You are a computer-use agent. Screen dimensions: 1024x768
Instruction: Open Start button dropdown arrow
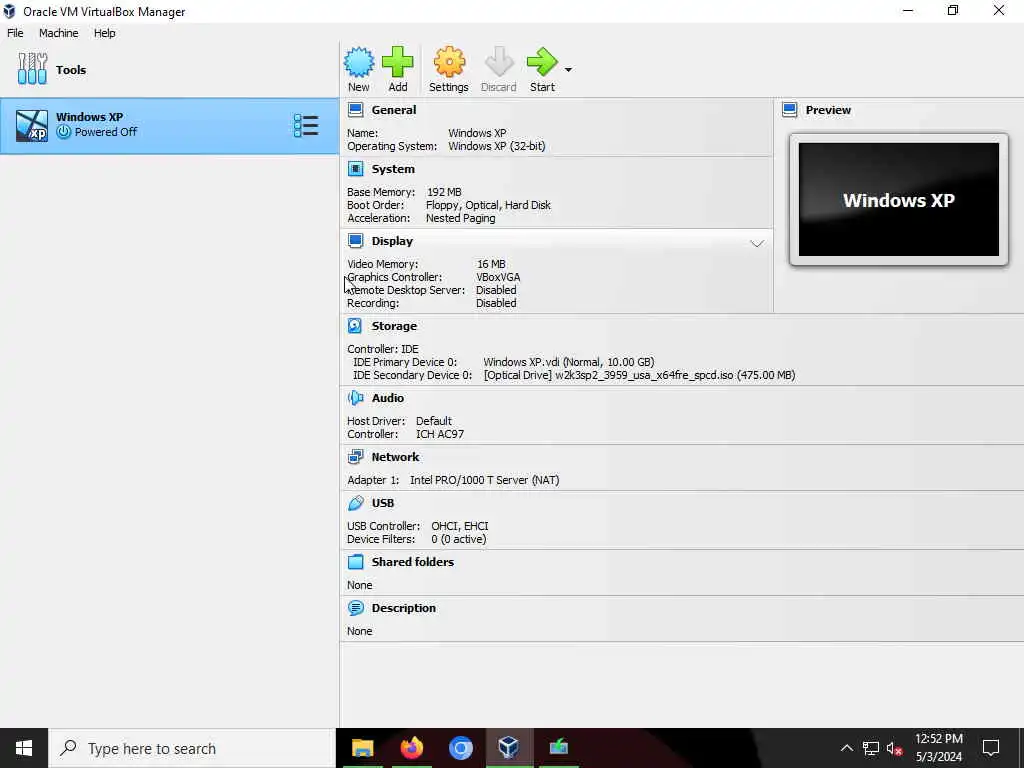click(568, 69)
